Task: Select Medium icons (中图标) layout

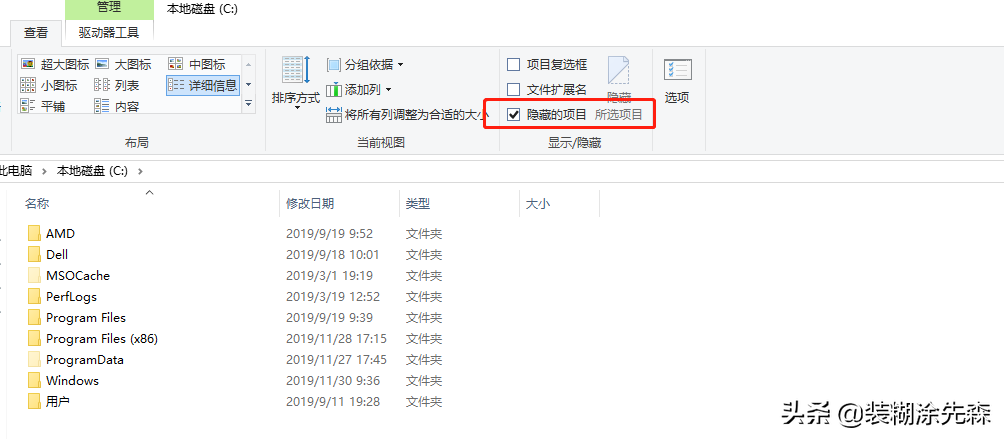Action: [197, 64]
